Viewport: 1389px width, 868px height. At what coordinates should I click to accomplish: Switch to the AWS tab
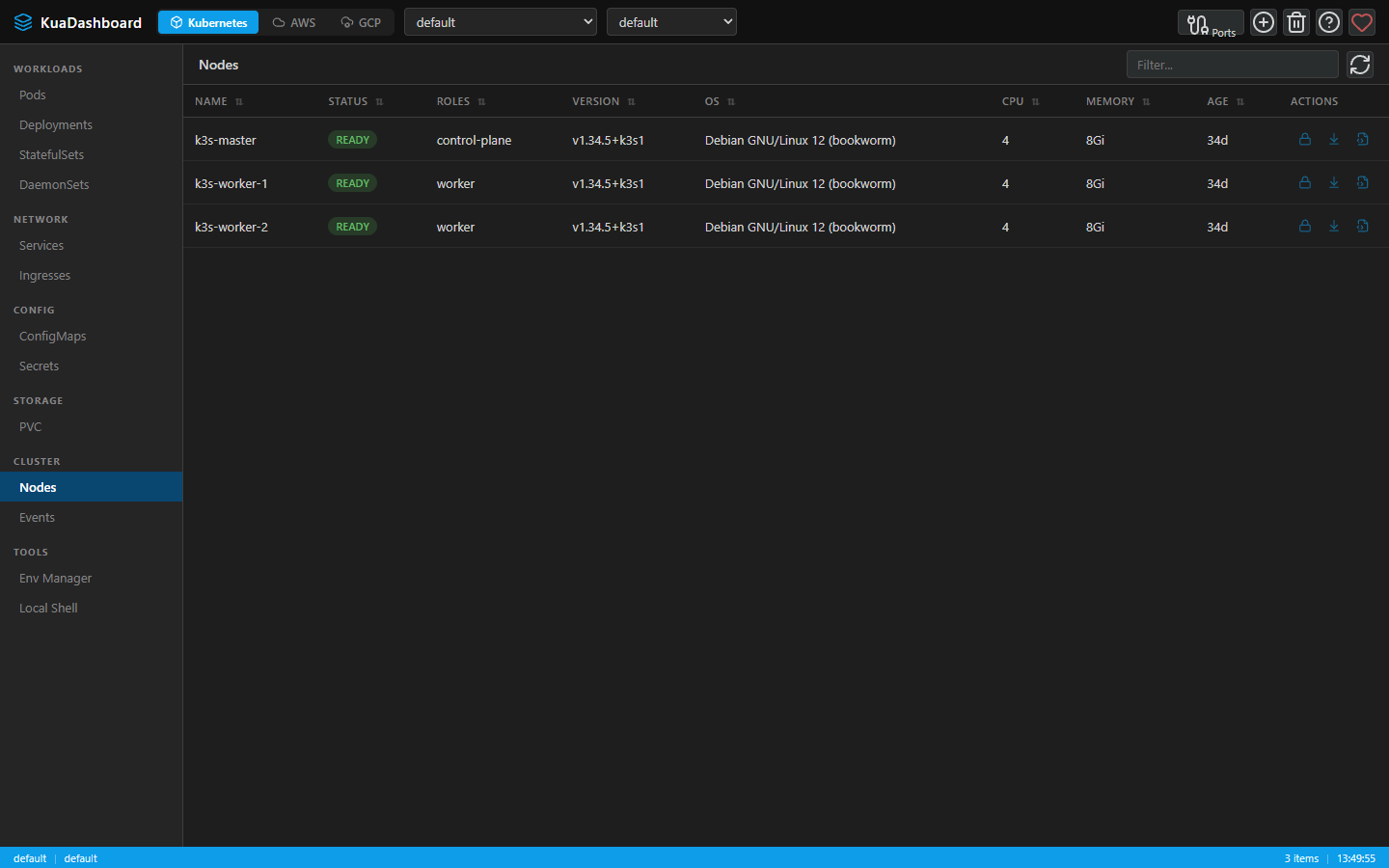(x=294, y=22)
